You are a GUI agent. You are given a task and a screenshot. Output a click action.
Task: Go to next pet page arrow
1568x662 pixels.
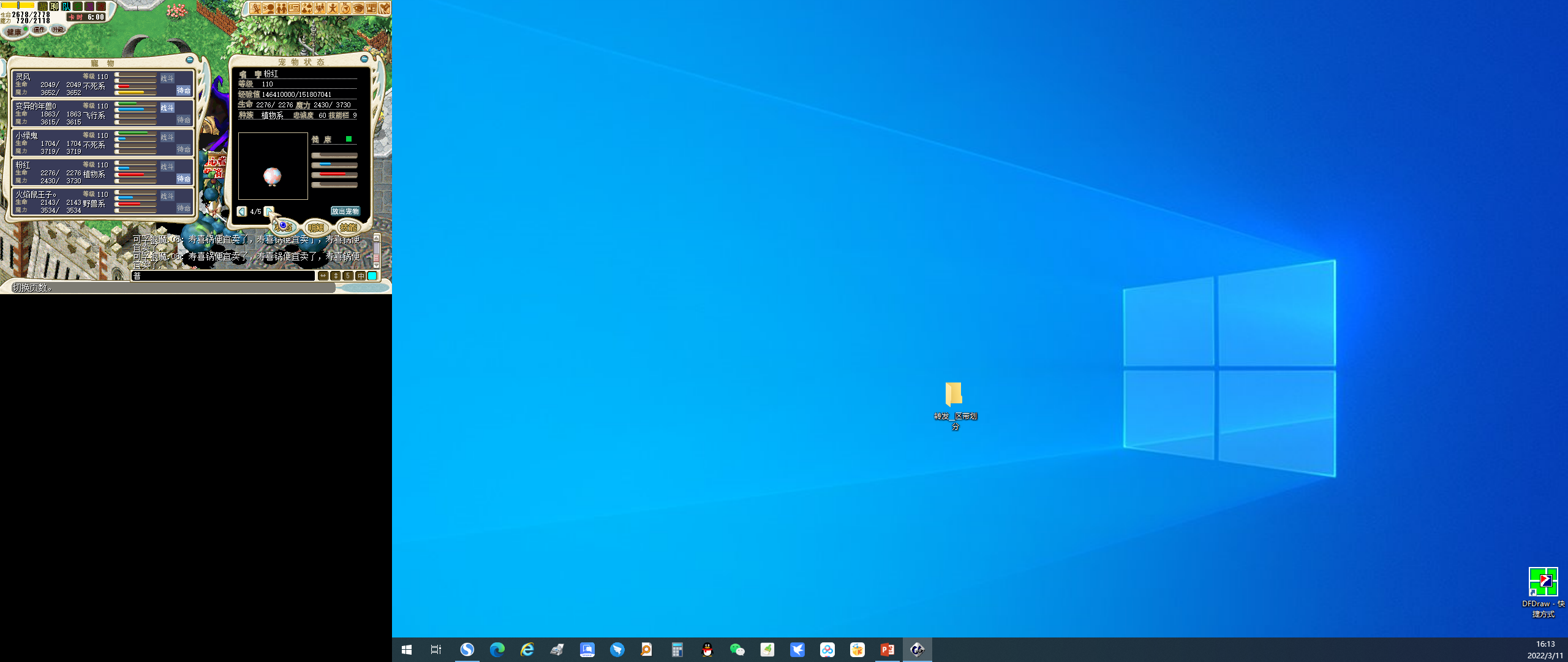(x=268, y=211)
